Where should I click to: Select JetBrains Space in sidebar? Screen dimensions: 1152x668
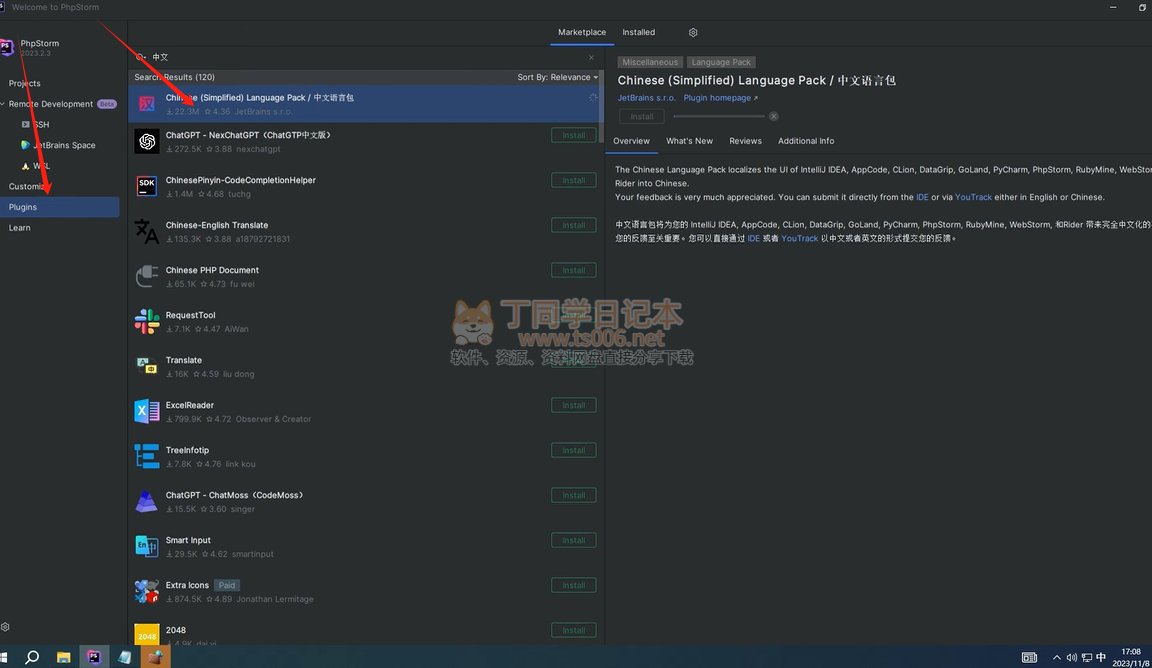[64, 145]
